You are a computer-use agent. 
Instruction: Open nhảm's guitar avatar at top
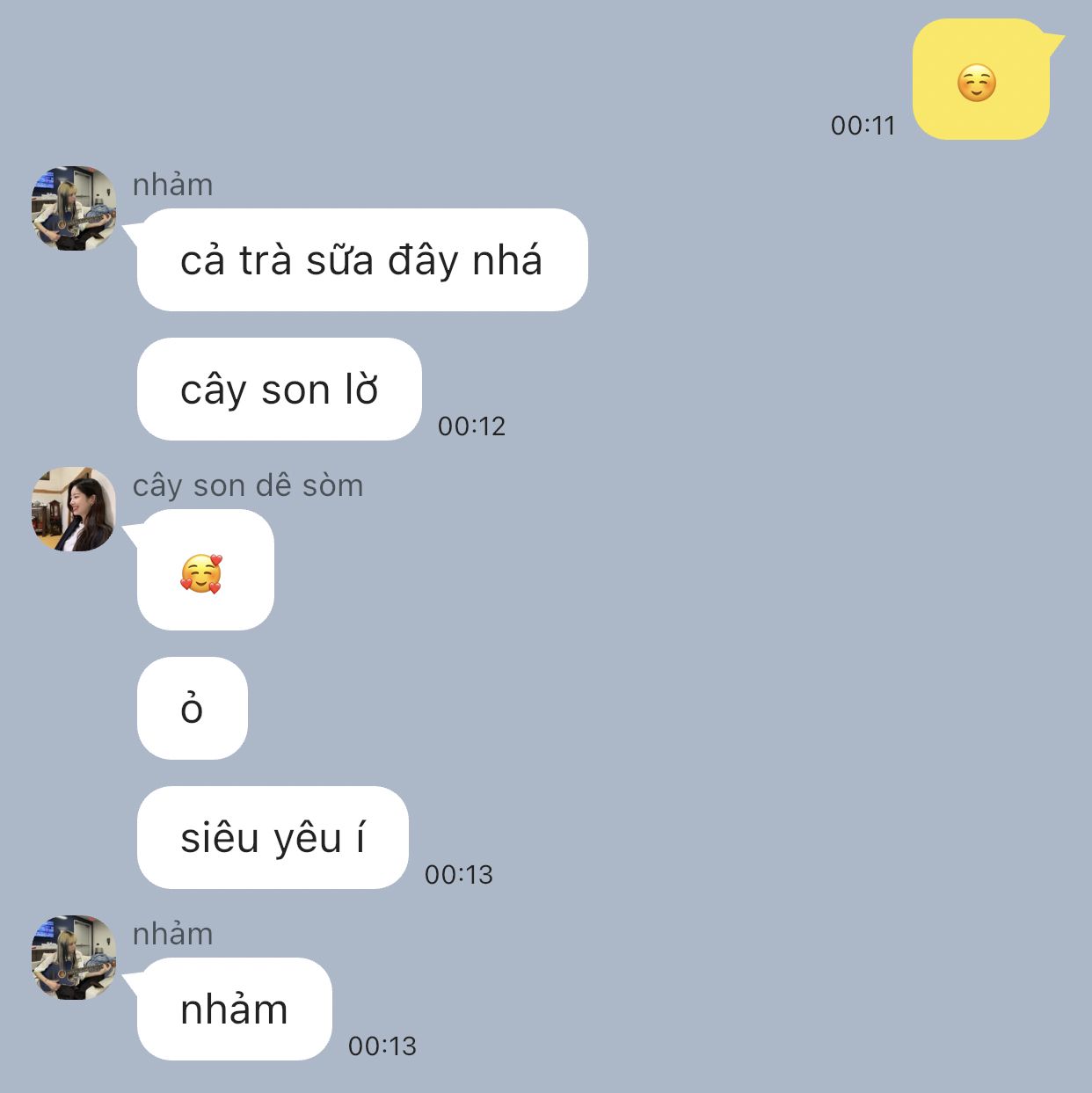point(74,208)
